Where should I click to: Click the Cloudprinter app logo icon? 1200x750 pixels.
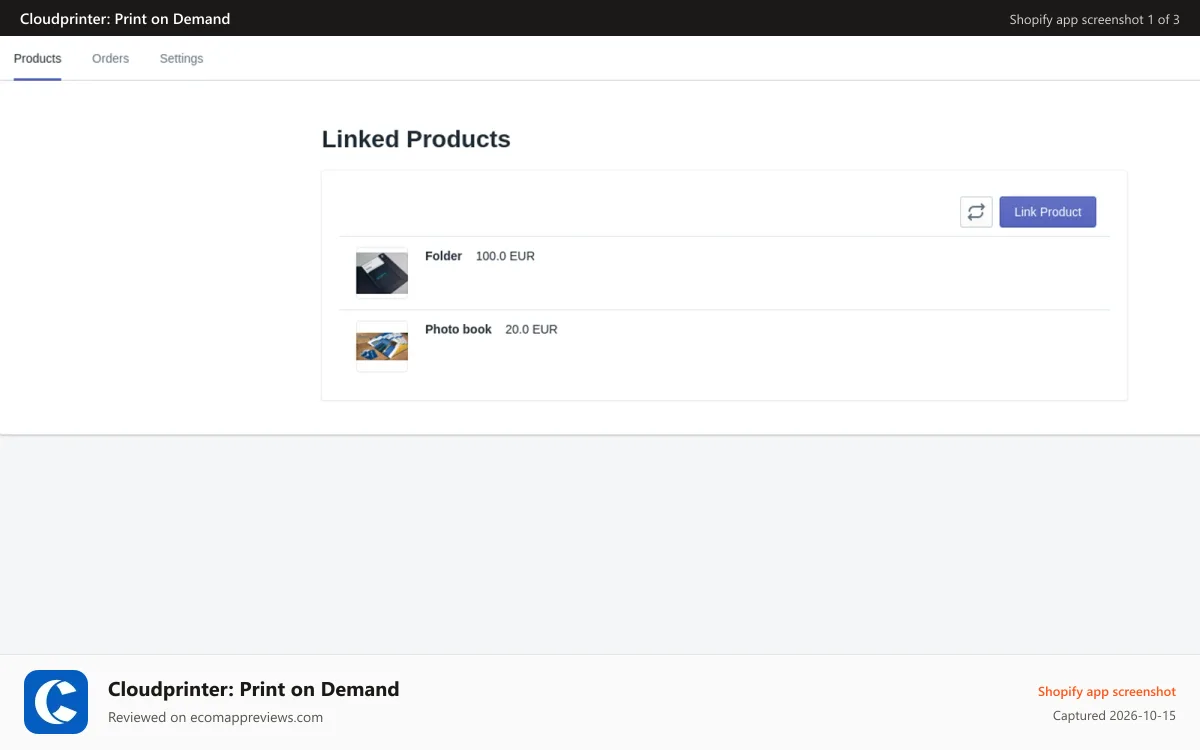tap(56, 702)
